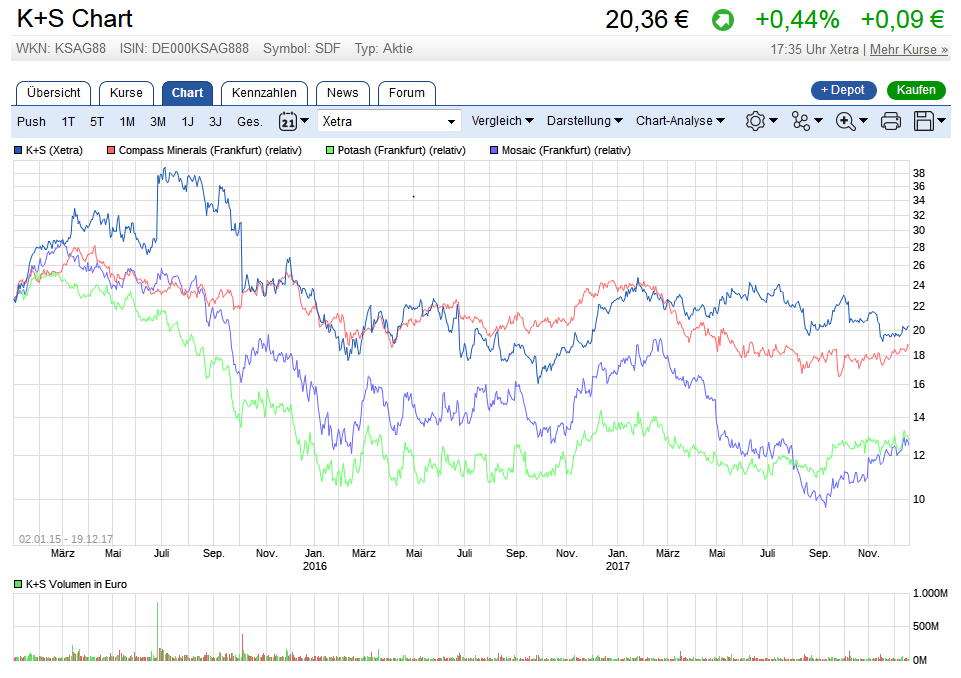The image size is (961, 678).
Task: Select the Ges. full time range
Action: (x=249, y=121)
